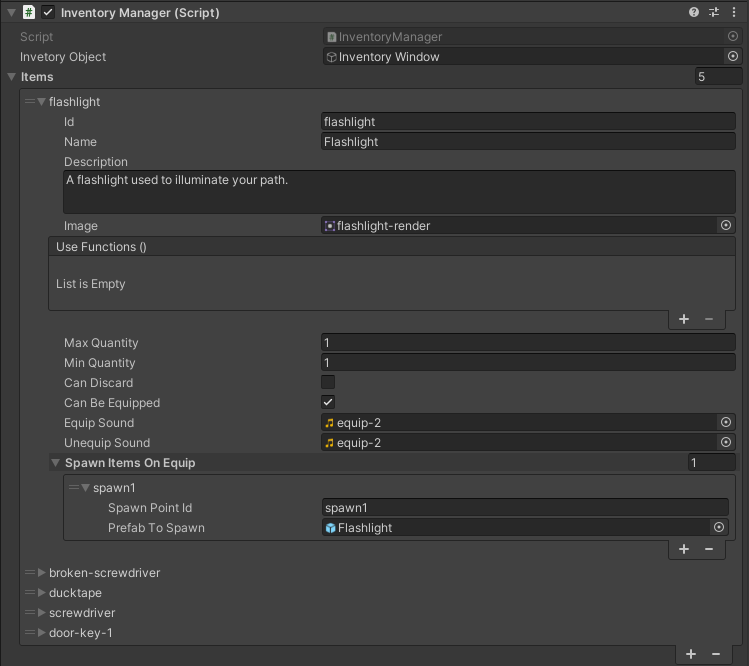Viewport: 749px width, 666px height.
Task: Open object picker for Equip Sound
Action: [726, 423]
